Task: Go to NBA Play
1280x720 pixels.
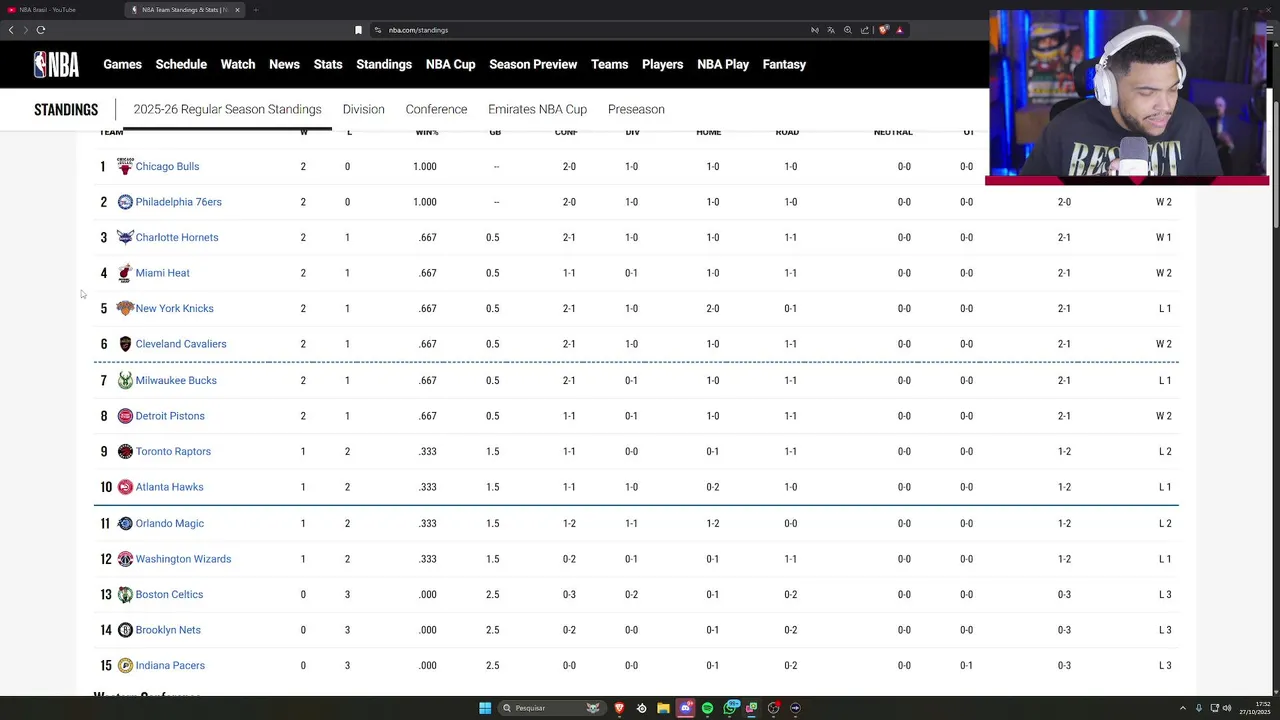Action: [x=723, y=64]
